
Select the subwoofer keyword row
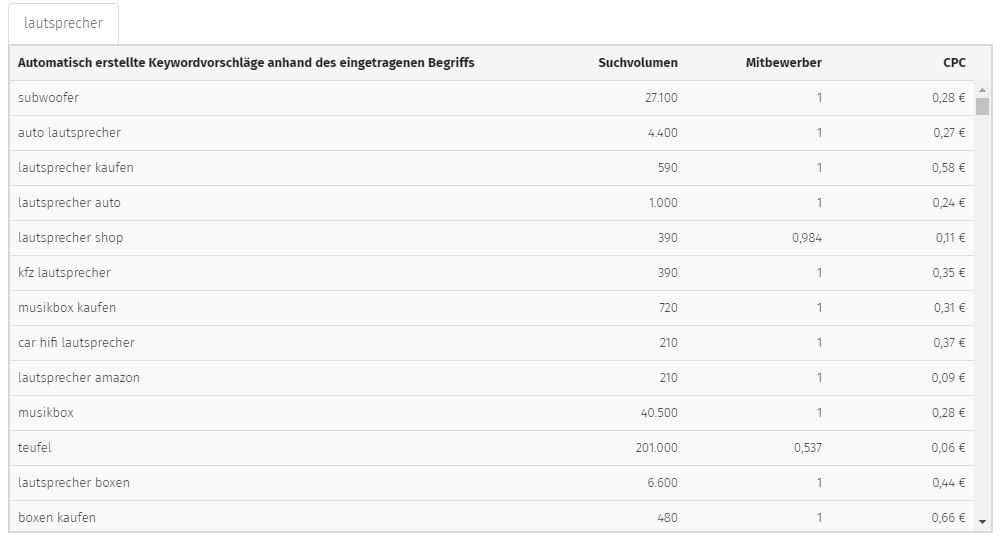coord(492,98)
